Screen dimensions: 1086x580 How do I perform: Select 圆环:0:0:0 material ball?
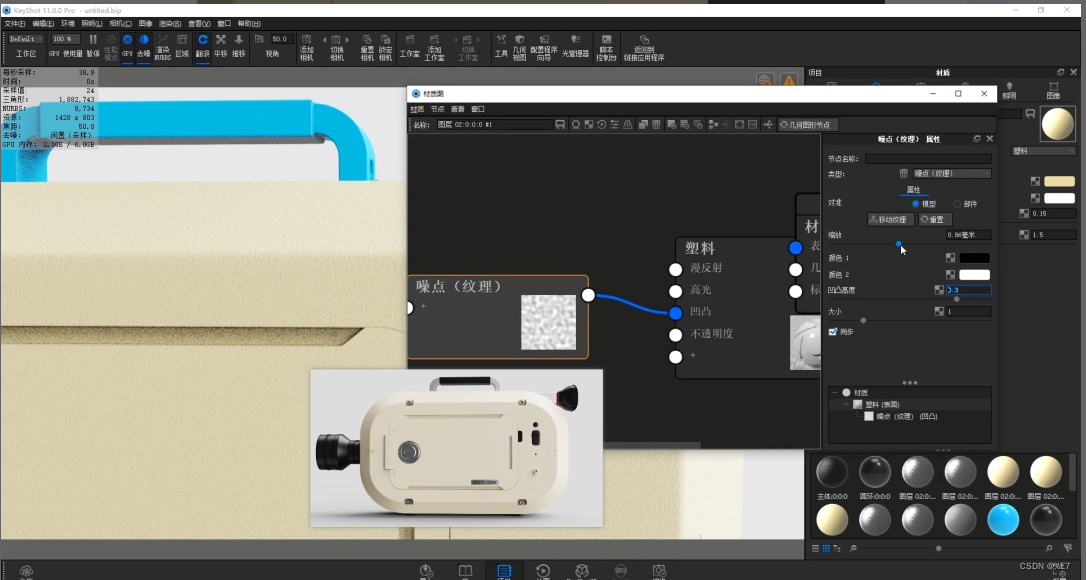click(x=875, y=472)
